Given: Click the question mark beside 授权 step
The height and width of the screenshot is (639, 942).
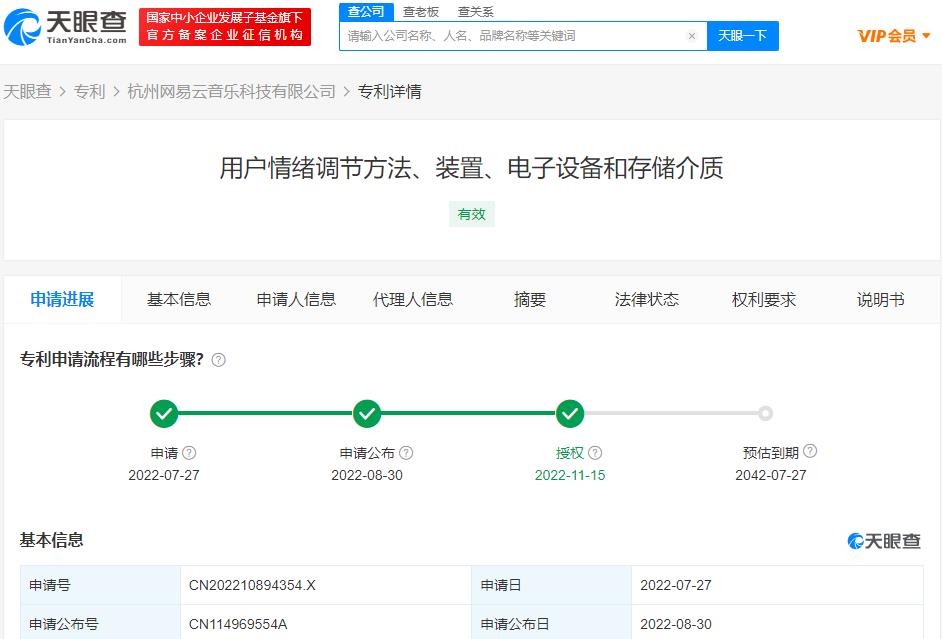Looking at the screenshot, I should pos(595,453).
